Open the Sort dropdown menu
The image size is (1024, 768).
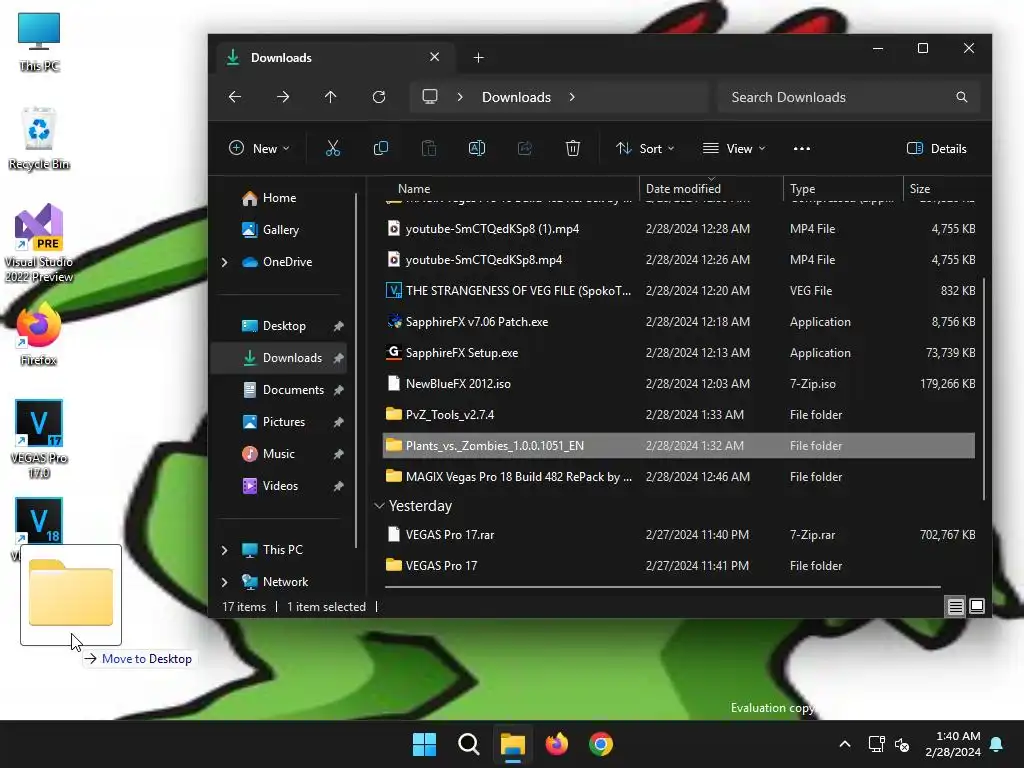tap(645, 148)
